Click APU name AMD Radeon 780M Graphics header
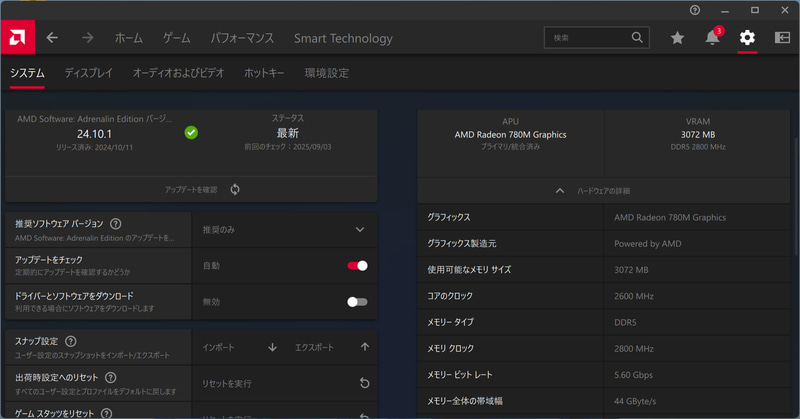The height and width of the screenshot is (419, 800). [x=510, y=135]
